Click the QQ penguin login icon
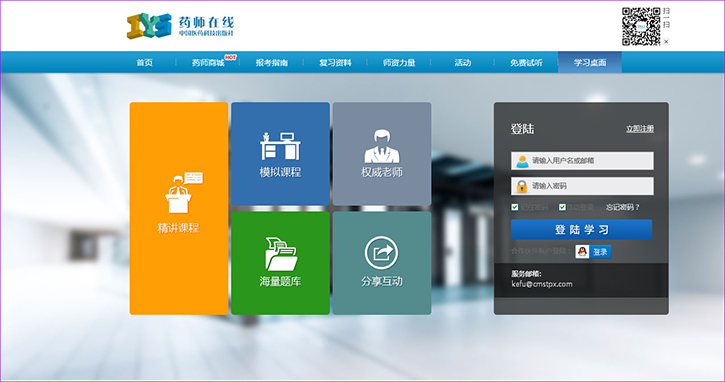Screen dimensions: 725x382 point(582,252)
